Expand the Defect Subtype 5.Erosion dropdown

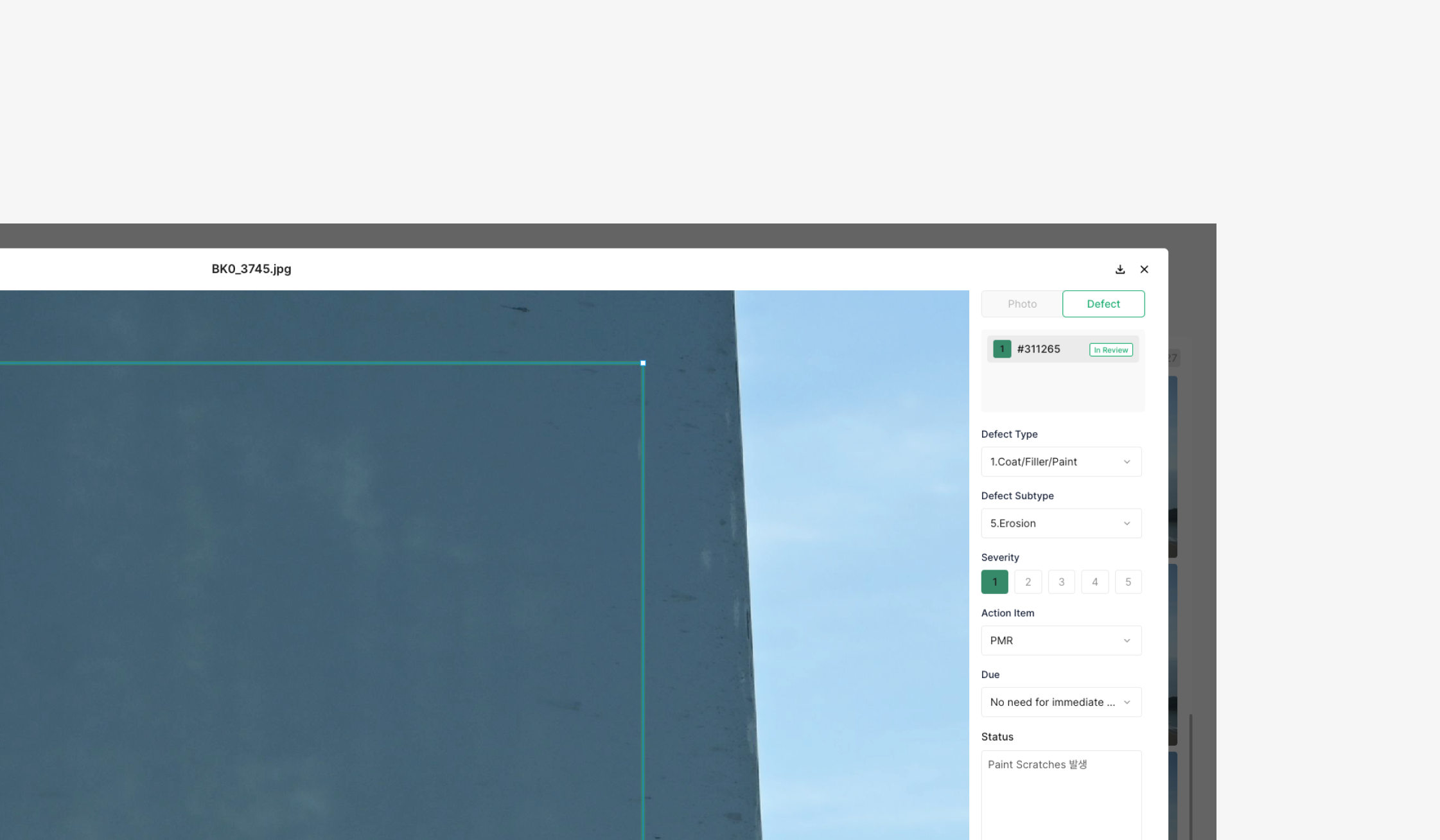click(1060, 523)
